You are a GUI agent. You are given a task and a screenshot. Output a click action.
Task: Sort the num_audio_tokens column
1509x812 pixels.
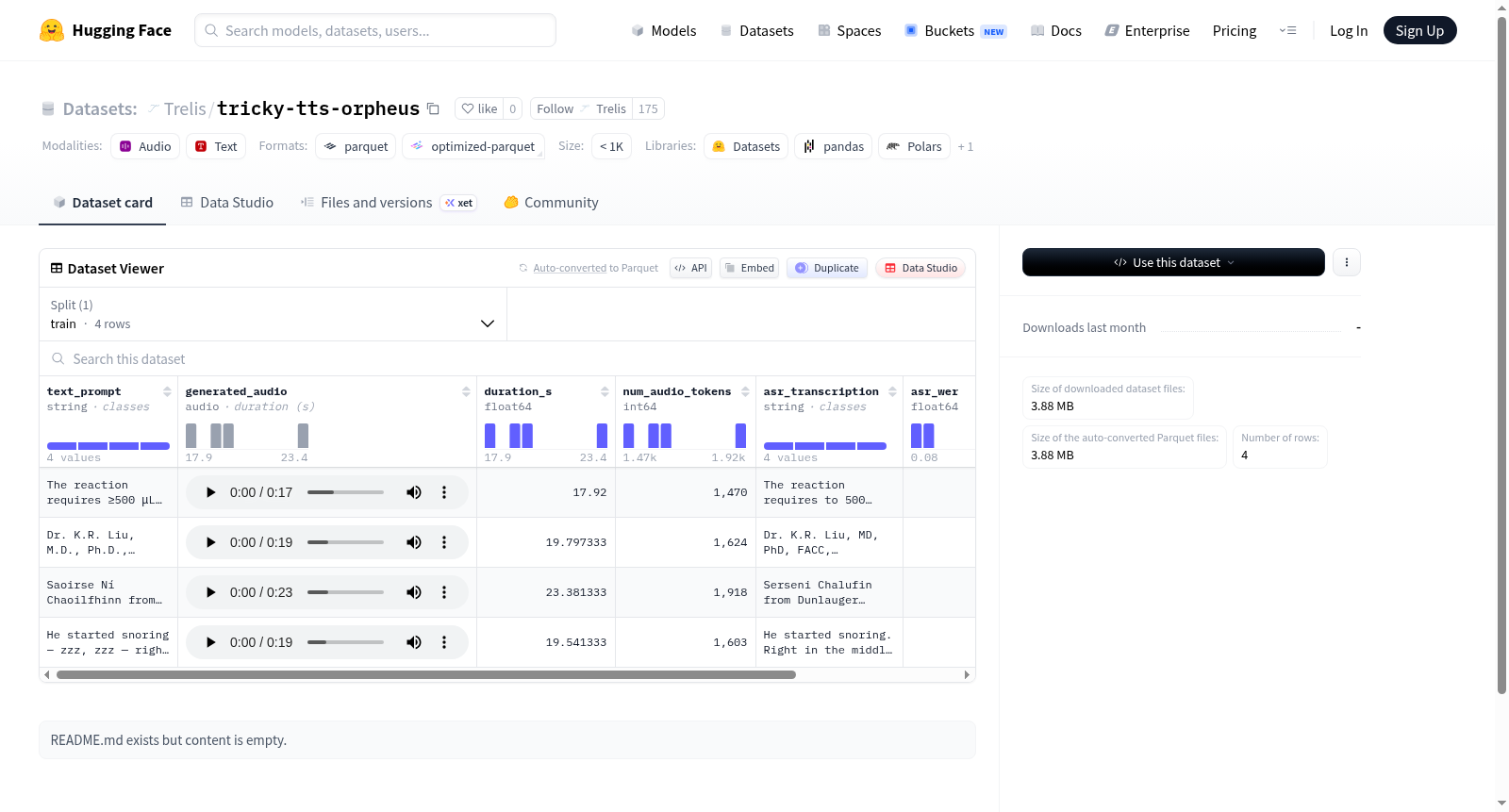(x=745, y=391)
